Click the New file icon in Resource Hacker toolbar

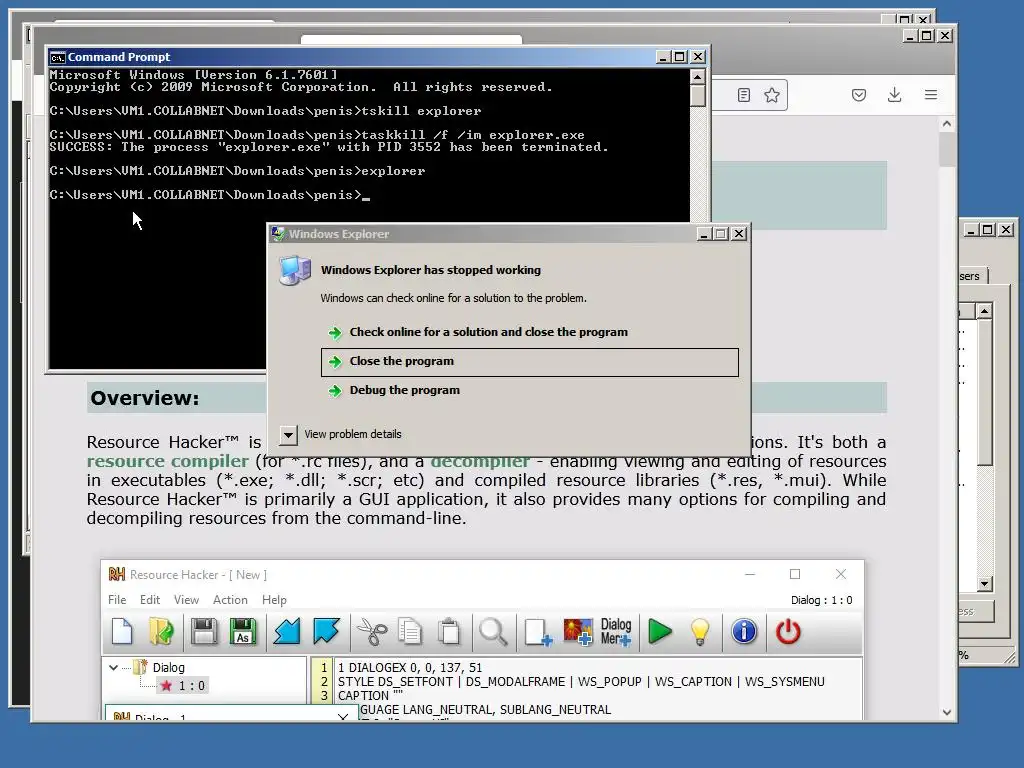pyautogui.click(x=122, y=632)
